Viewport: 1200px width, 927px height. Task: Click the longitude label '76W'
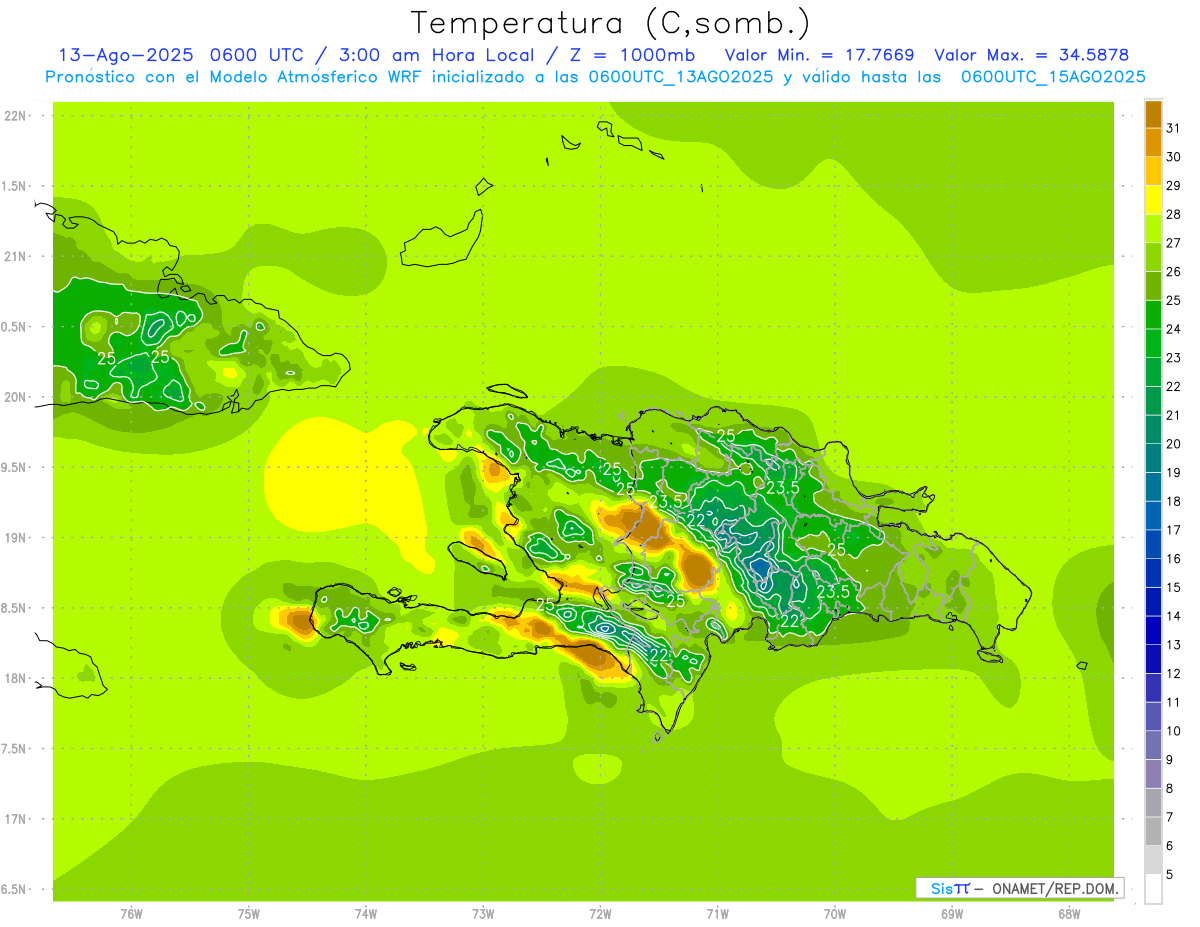point(131,914)
